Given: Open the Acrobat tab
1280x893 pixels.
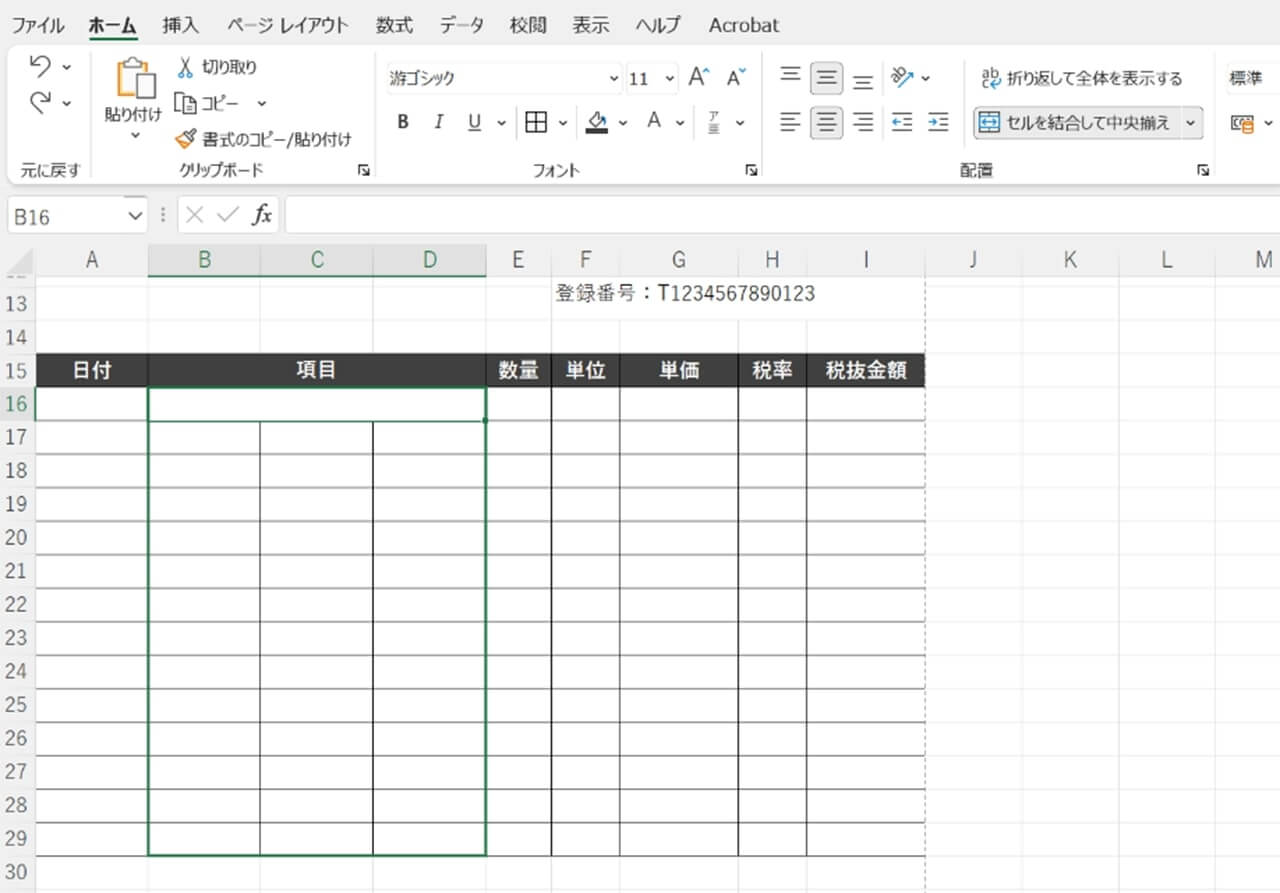Looking at the screenshot, I should [x=743, y=25].
